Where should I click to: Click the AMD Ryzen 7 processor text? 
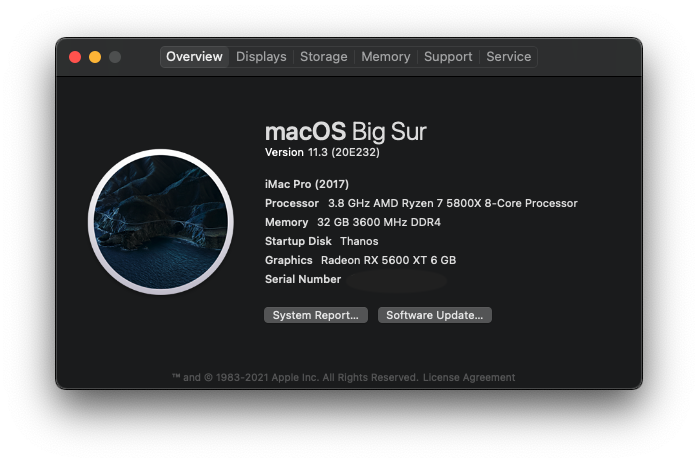tap(452, 203)
